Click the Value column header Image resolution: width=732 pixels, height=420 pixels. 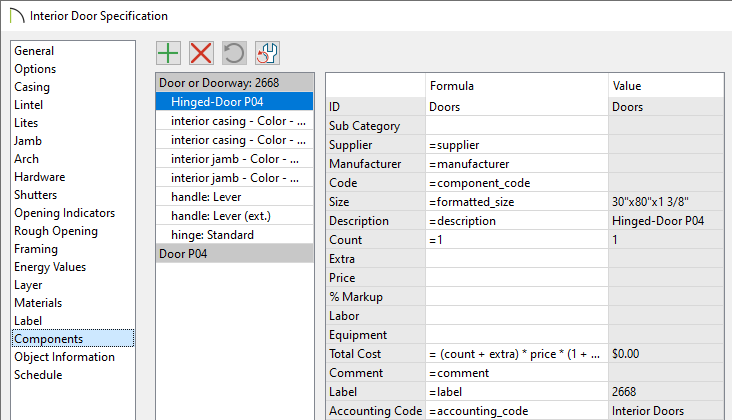pyautogui.click(x=666, y=86)
